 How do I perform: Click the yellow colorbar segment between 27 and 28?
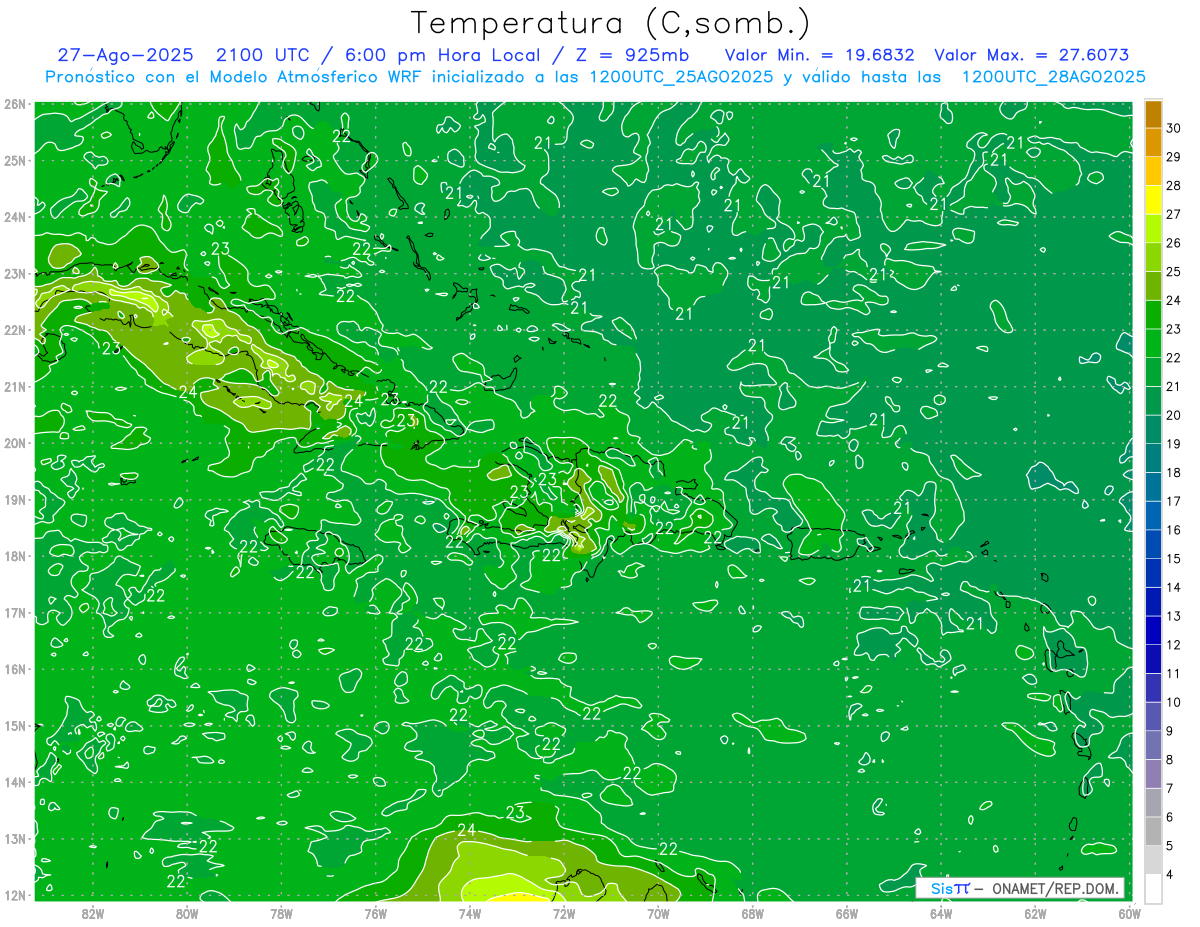tap(1152, 200)
